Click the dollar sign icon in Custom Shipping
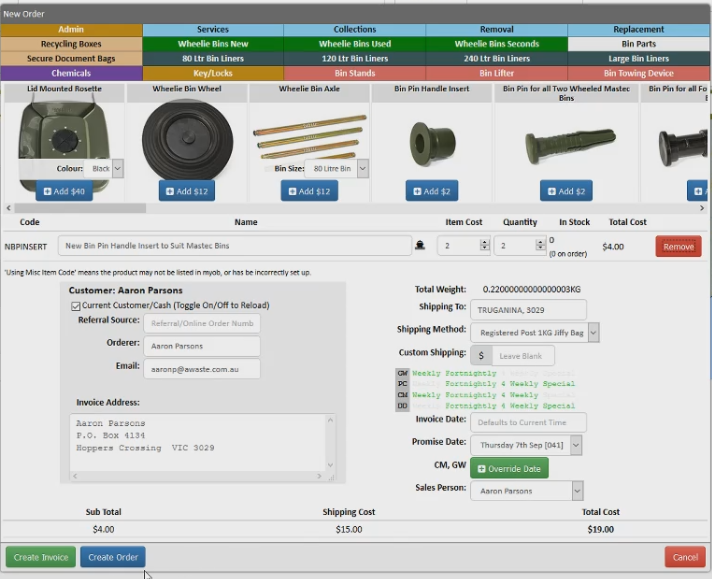712x579 pixels. (x=481, y=356)
